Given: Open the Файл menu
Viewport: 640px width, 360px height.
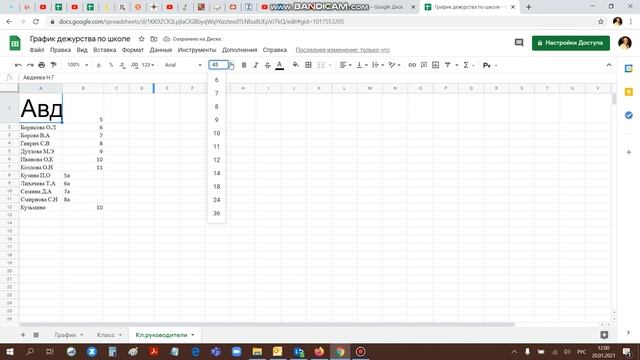Looking at the screenshot, I should point(37,50).
